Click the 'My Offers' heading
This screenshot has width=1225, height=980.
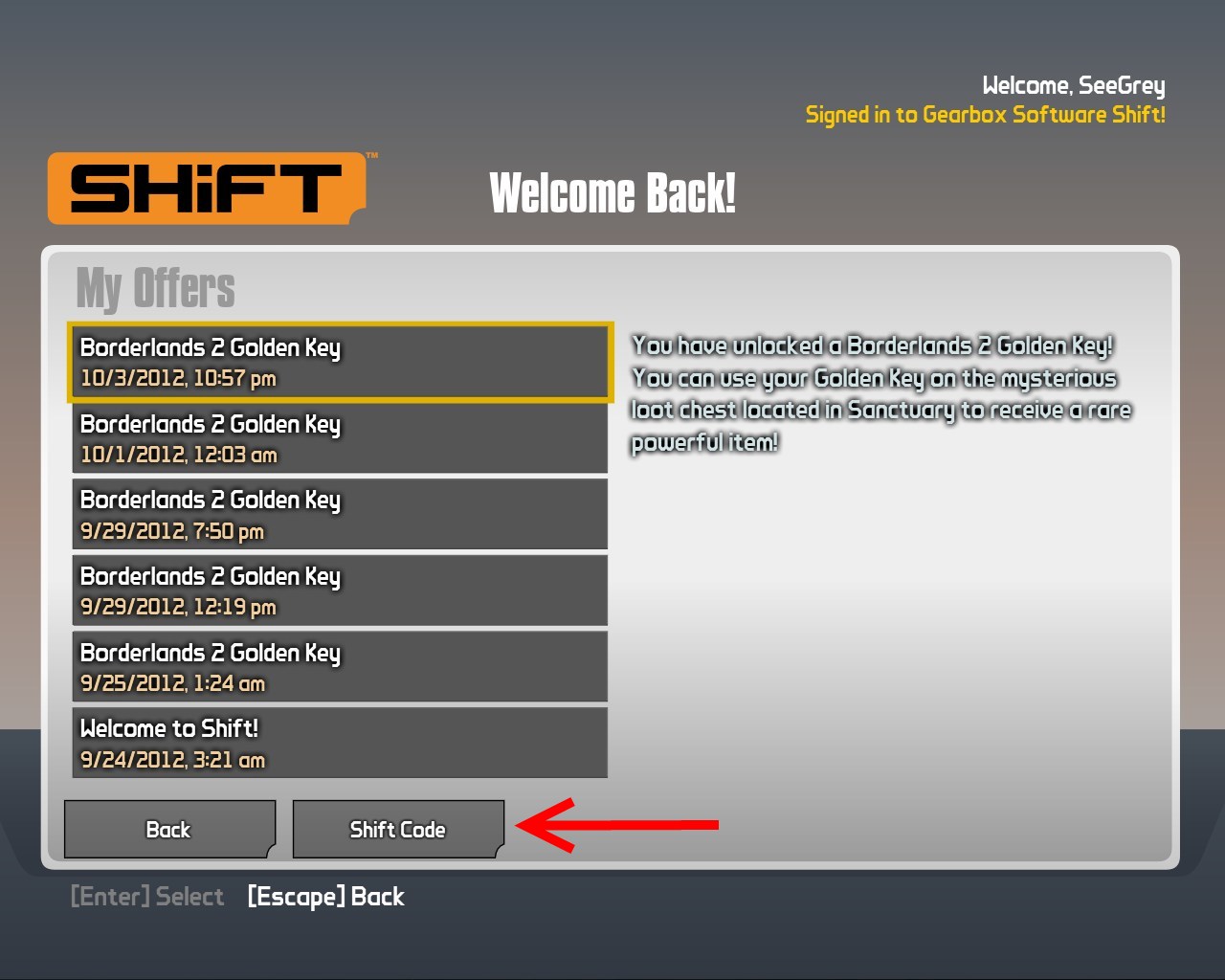coord(156,288)
